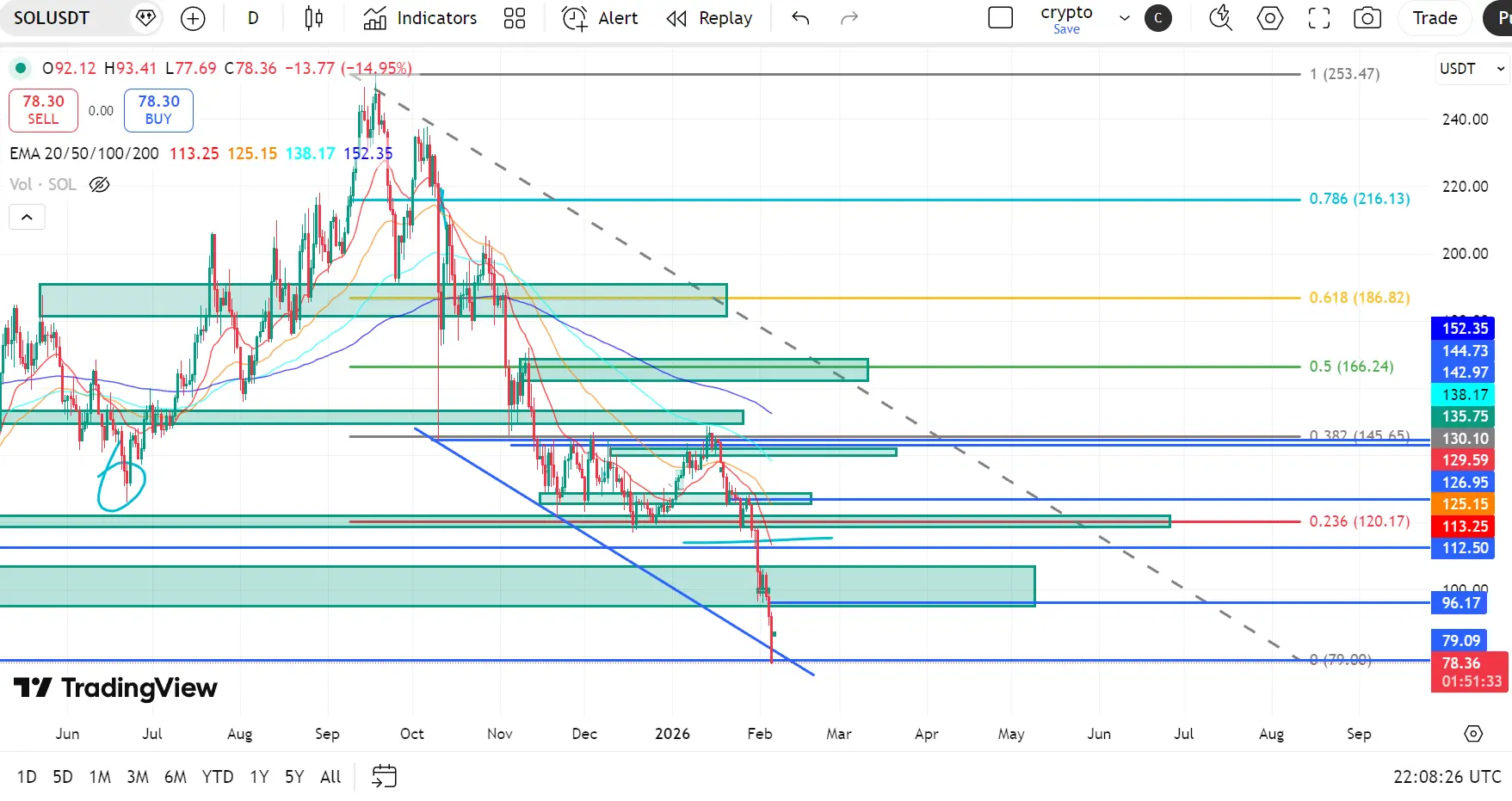Create an Alert
The width and height of the screenshot is (1512, 801).
[x=600, y=18]
